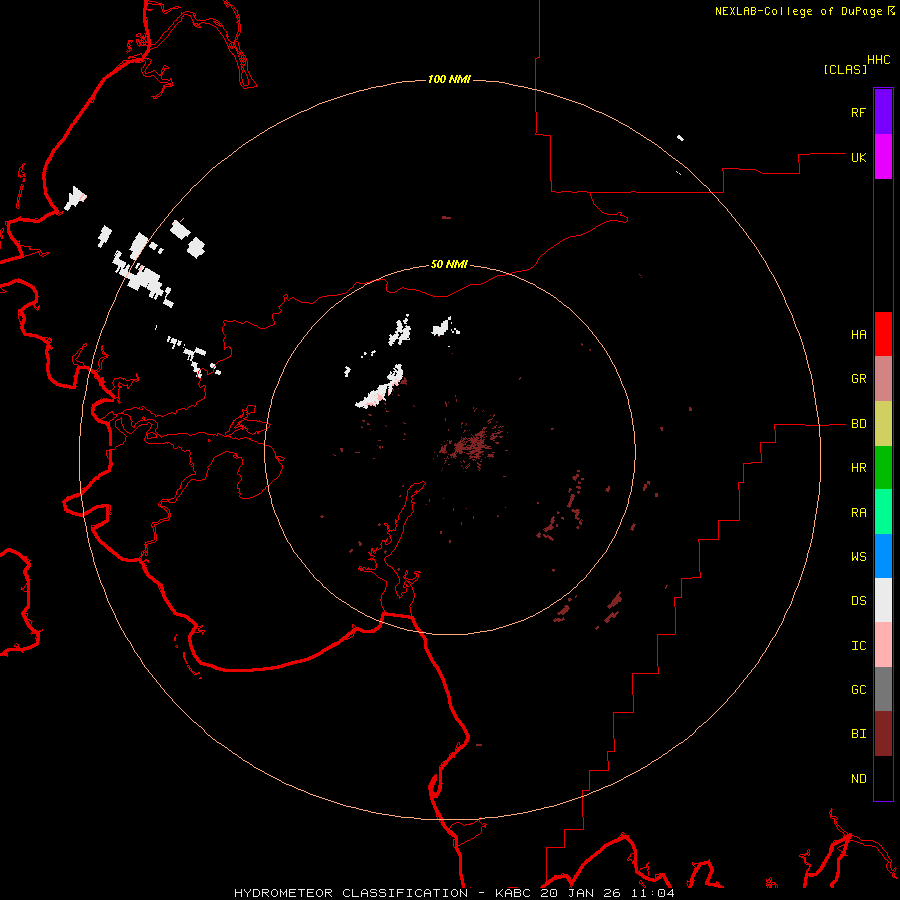Click the RF legend label

coord(858,112)
